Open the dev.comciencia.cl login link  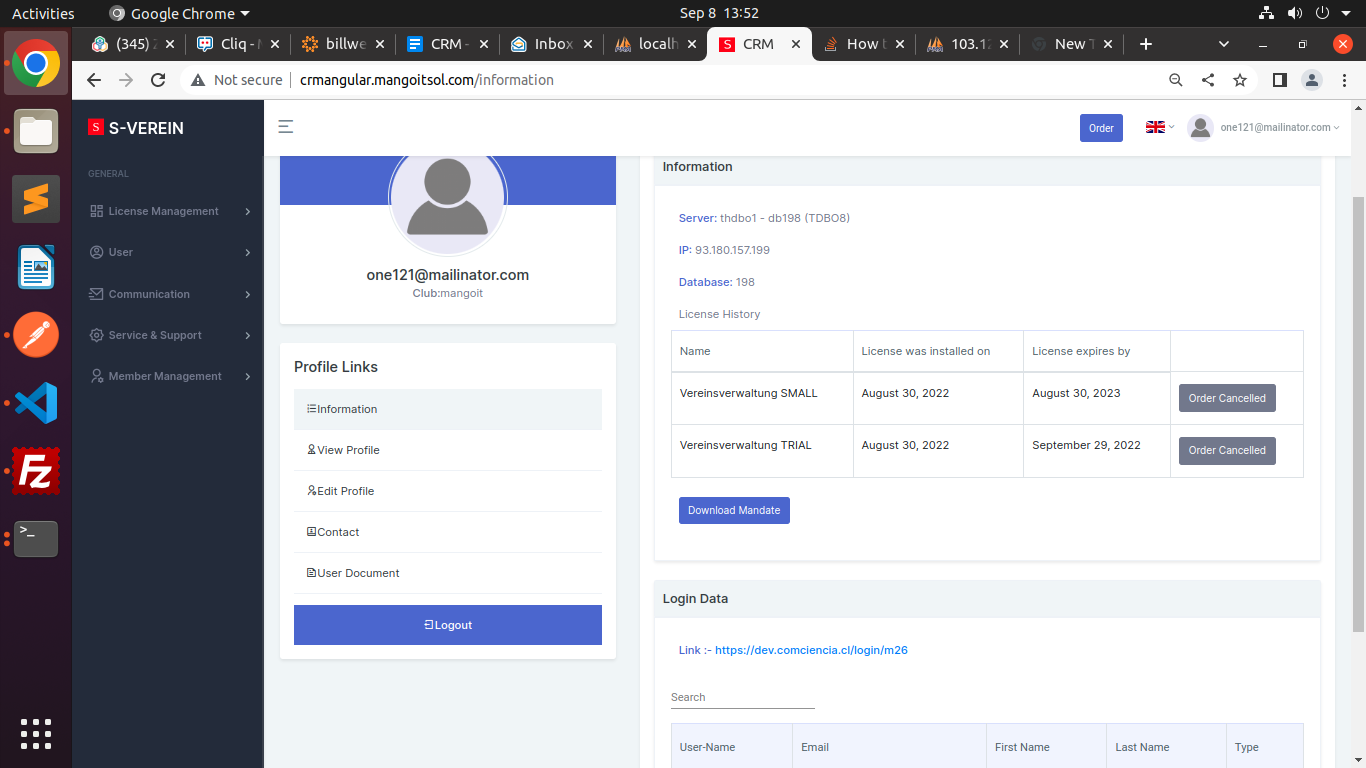coord(811,650)
